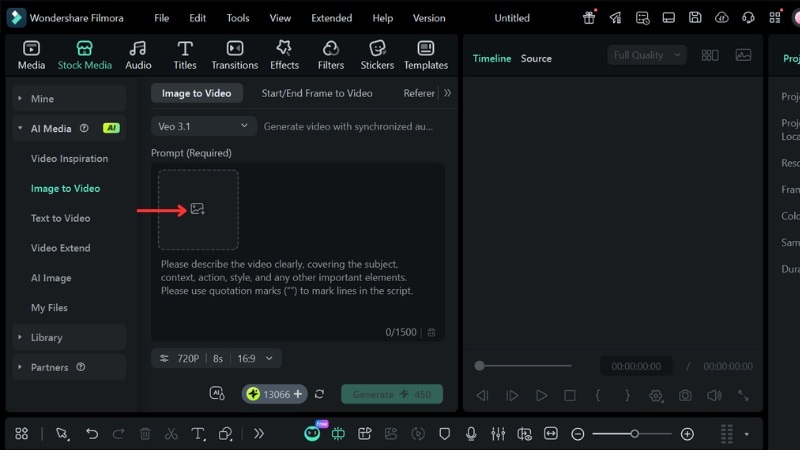This screenshot has height=450, width=800.
Task: Switch to Start/End Frame to Video tab
Action: click(x=317, y=93)
